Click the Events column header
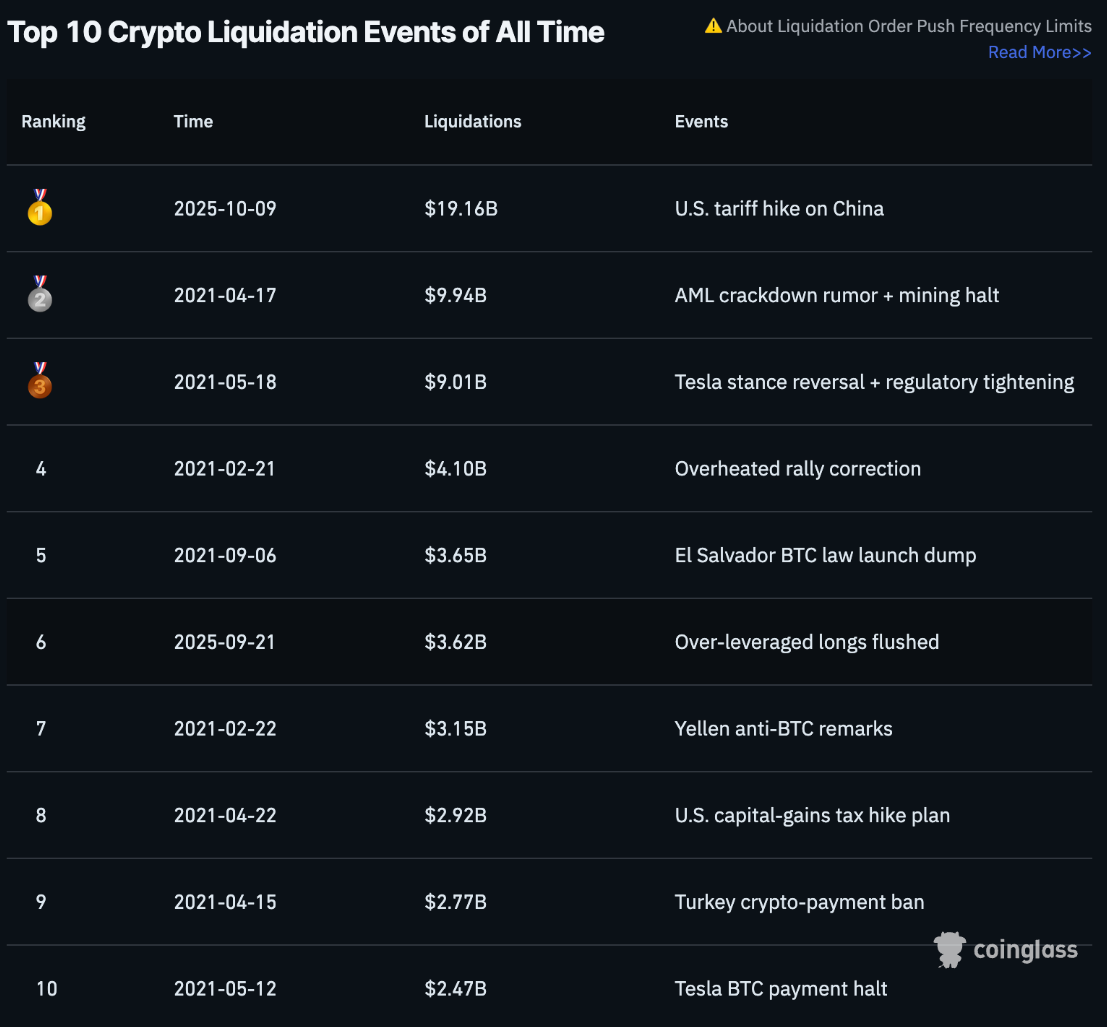Image resolution: width=1108 pixels, height=1028 pixels. (x=701, y=121)
